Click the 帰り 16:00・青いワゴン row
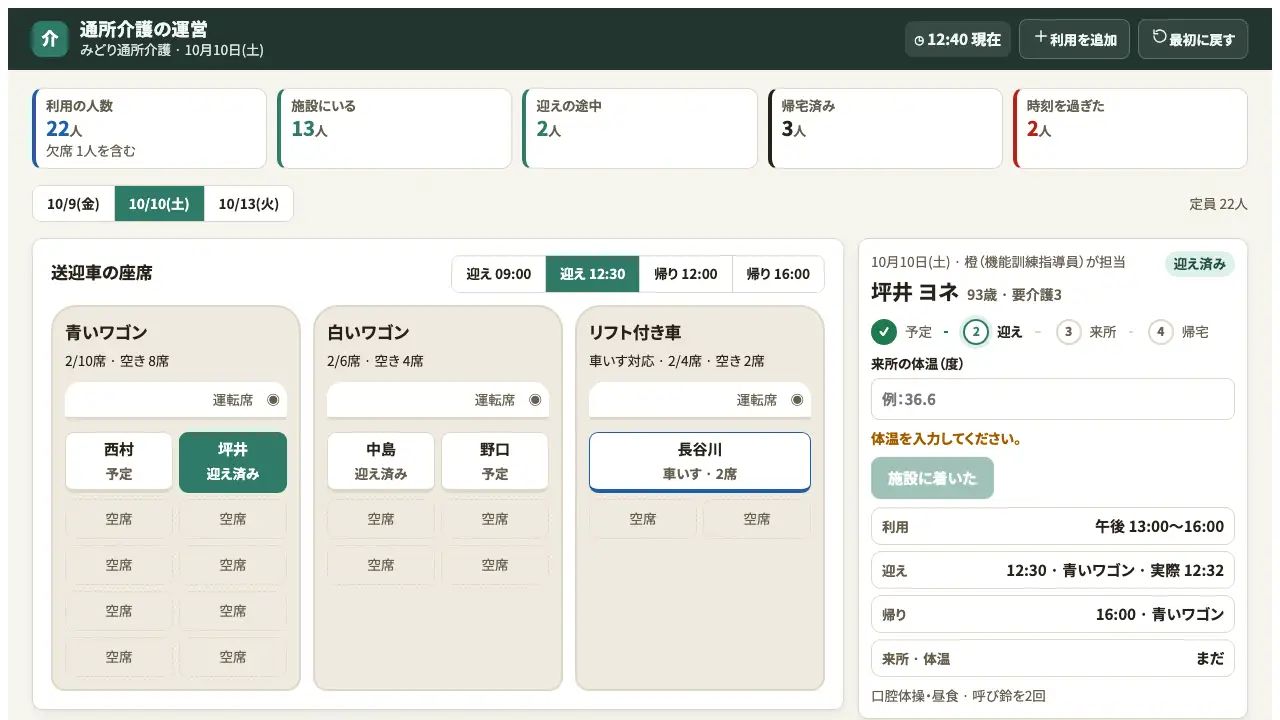The height and width of the screenshot is (720, 1280). pyautogui.click(x=1053, y=614)
